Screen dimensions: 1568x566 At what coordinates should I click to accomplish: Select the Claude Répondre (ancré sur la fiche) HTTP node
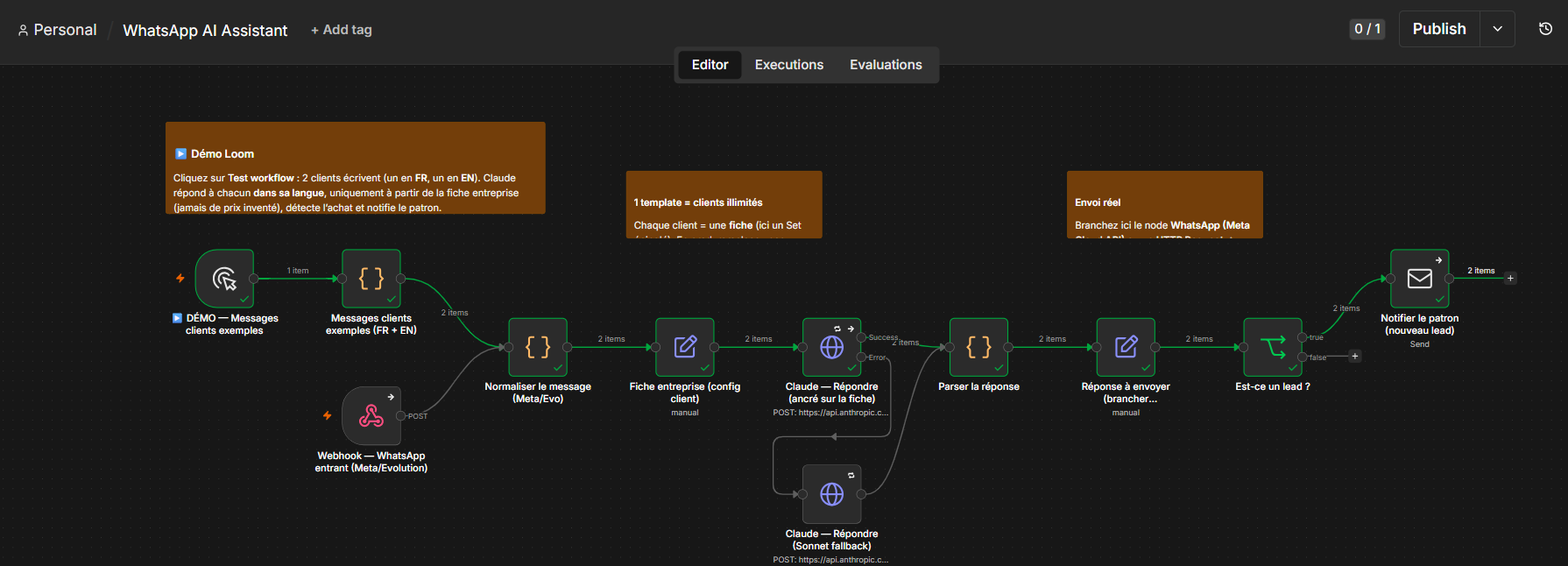[832, 347]
